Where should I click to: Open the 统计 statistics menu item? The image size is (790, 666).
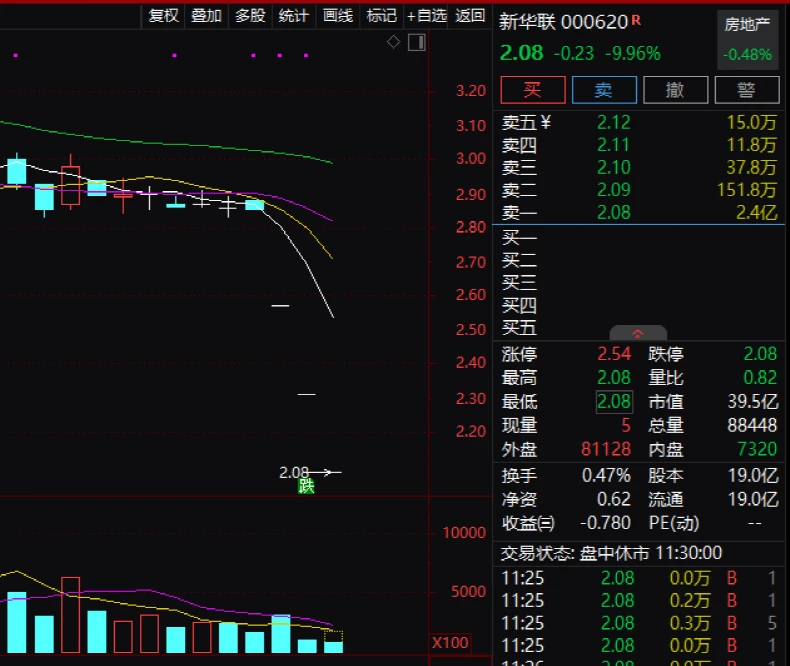coord(294,15)
